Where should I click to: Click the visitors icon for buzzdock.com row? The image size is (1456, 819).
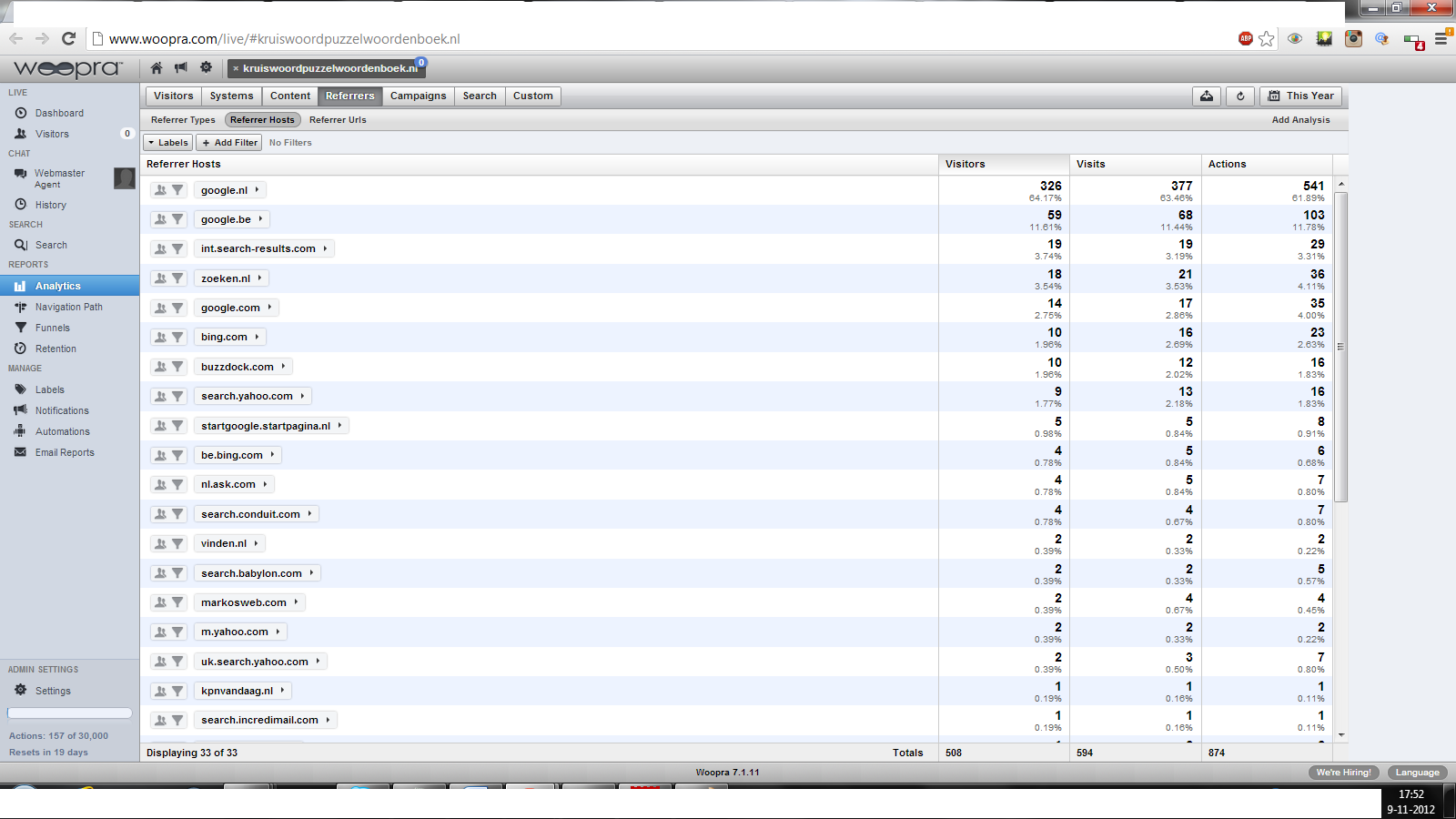[x=160, y=367]
